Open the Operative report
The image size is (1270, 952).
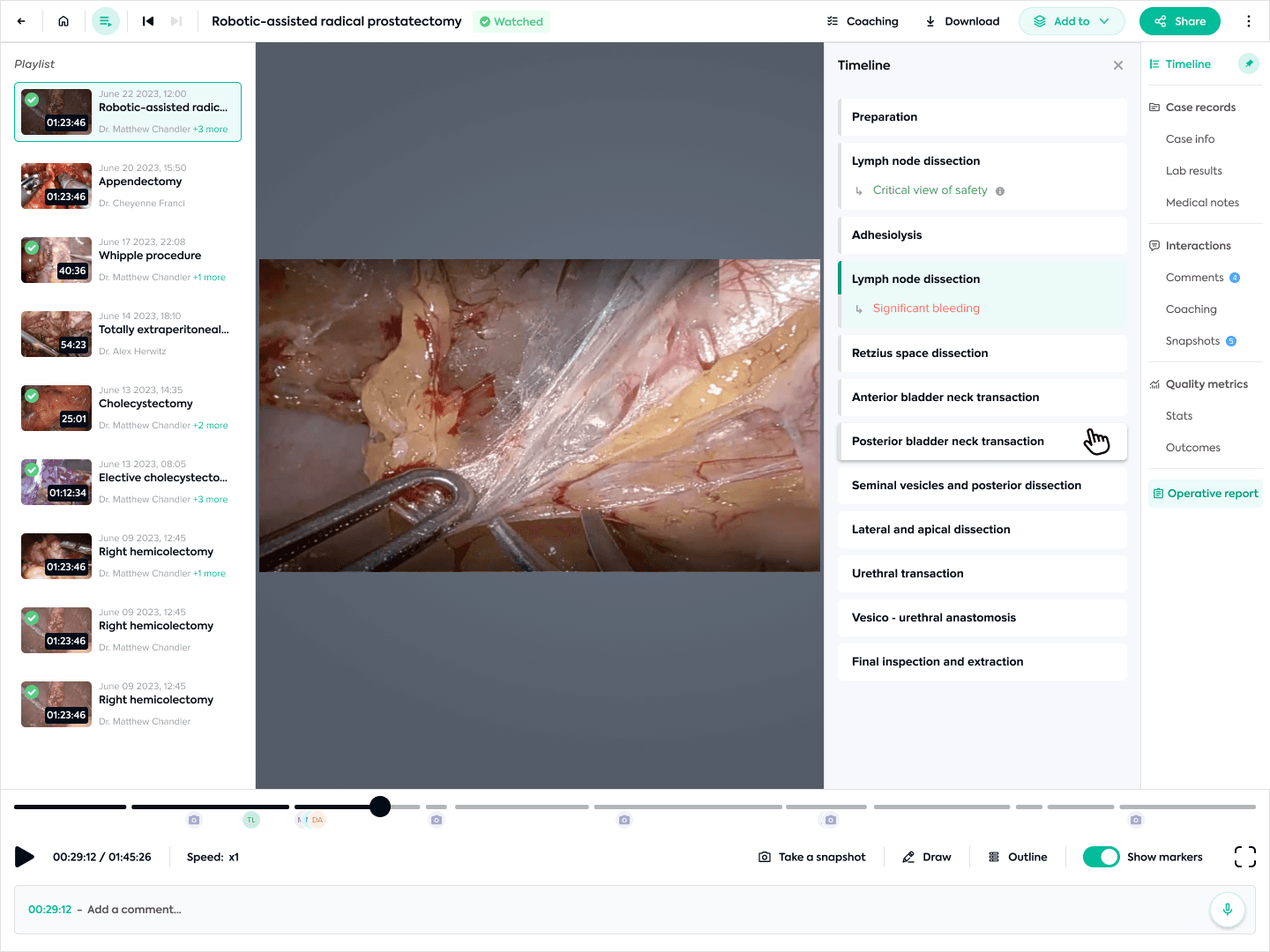coord(1206,494)
